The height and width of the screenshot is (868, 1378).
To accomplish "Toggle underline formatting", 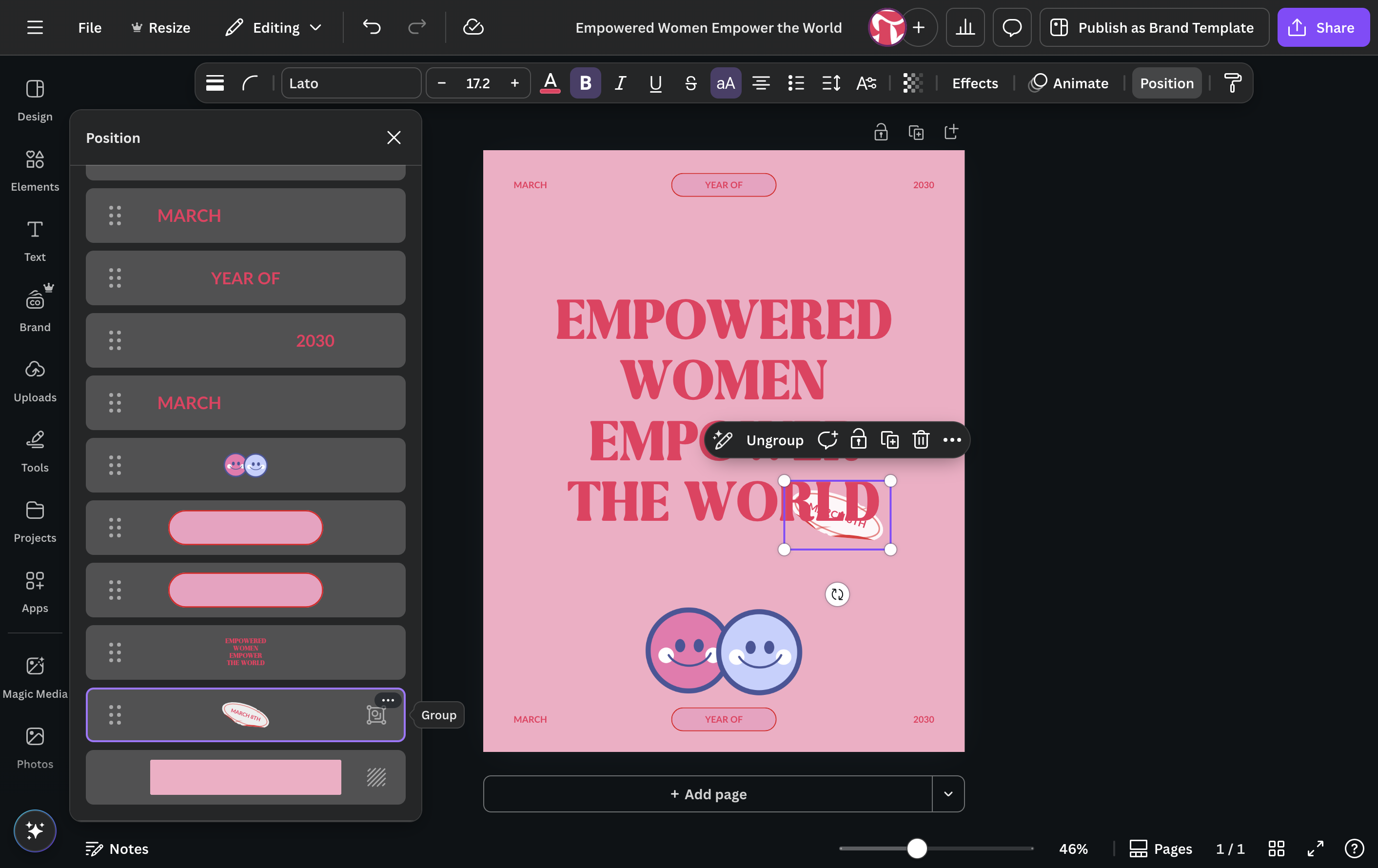I will [x=655, y=83].
